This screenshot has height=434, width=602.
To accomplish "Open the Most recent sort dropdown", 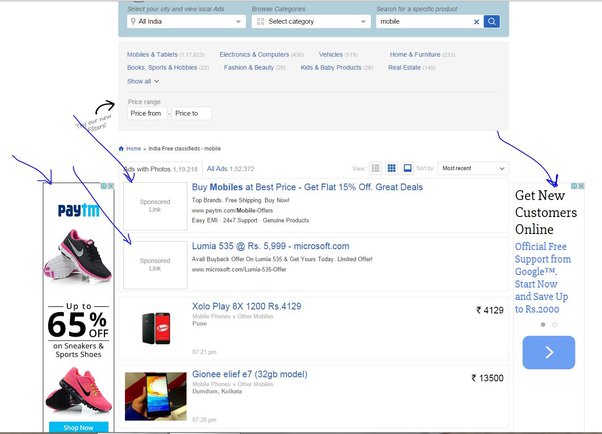I will (473, 168).
